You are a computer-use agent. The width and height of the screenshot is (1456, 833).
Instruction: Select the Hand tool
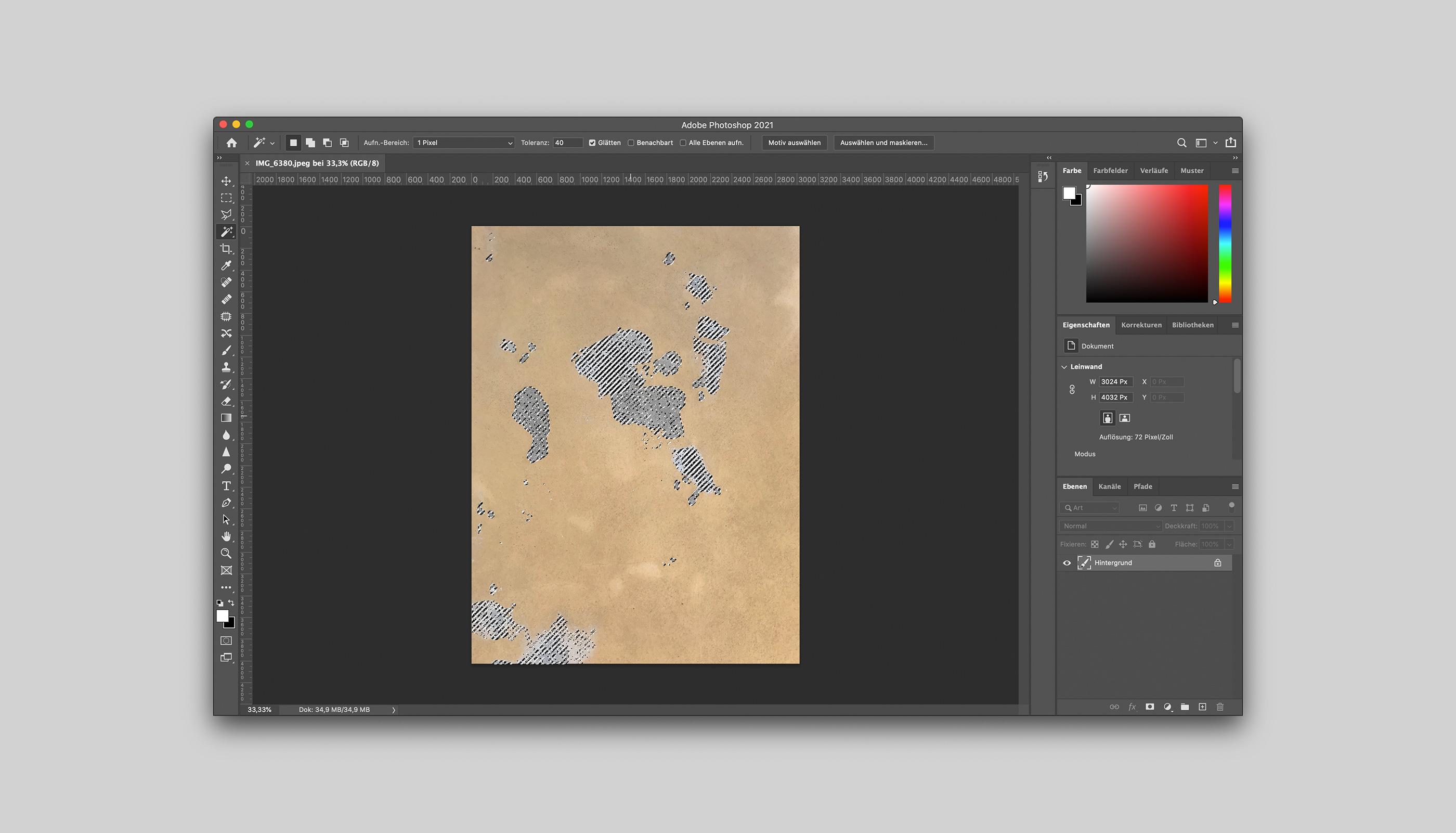[226, 536]
